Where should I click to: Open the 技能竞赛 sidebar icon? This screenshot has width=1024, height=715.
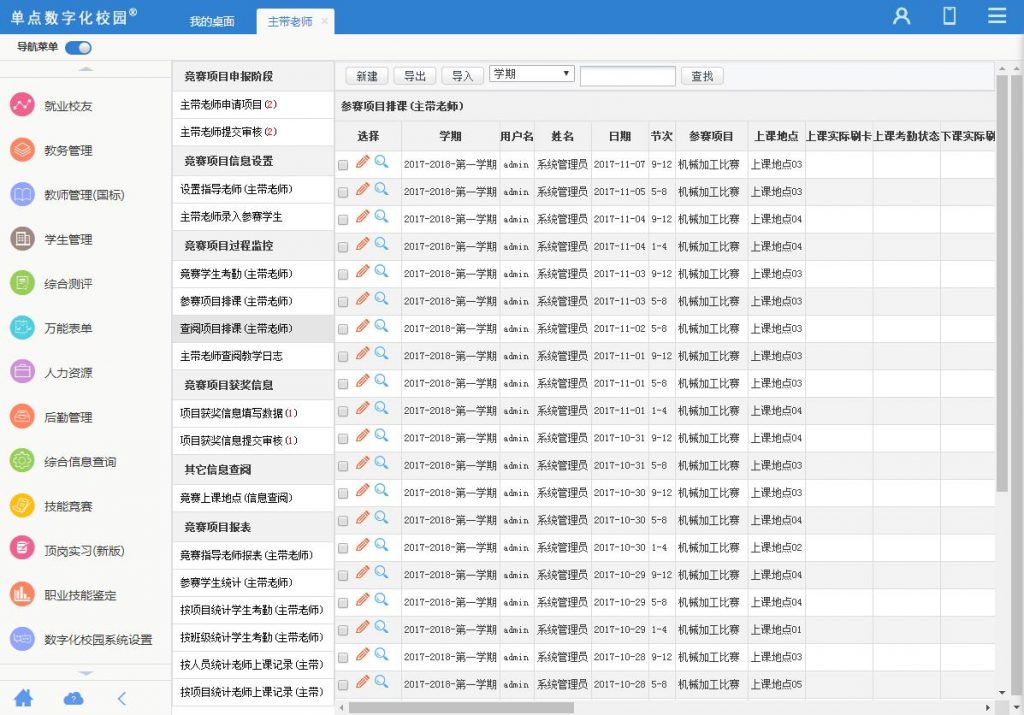point(22,505)
